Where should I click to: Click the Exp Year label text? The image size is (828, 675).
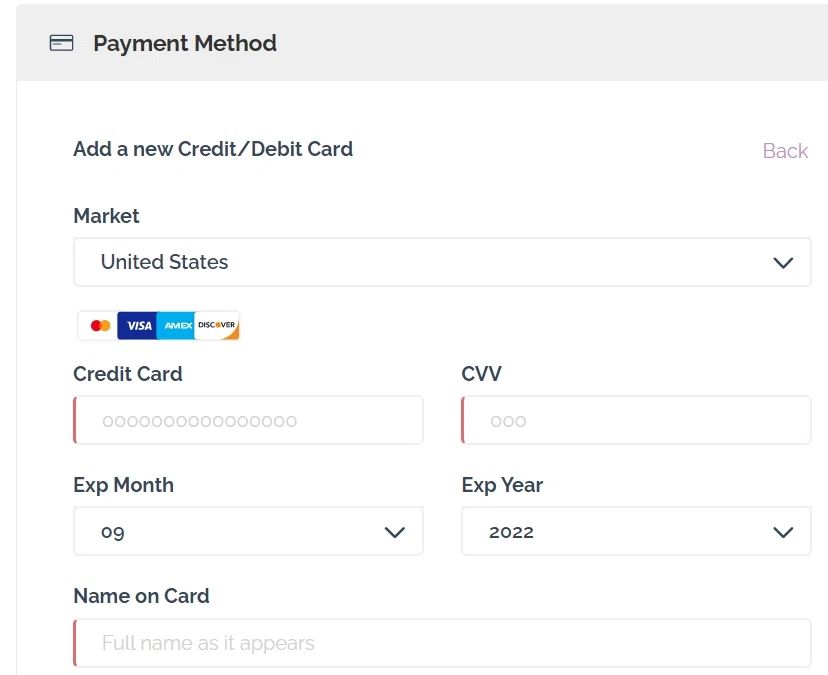coord(502,486)
